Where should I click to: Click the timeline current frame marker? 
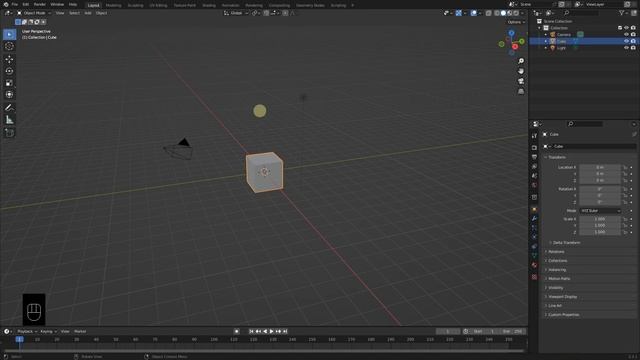coord(19,340)
